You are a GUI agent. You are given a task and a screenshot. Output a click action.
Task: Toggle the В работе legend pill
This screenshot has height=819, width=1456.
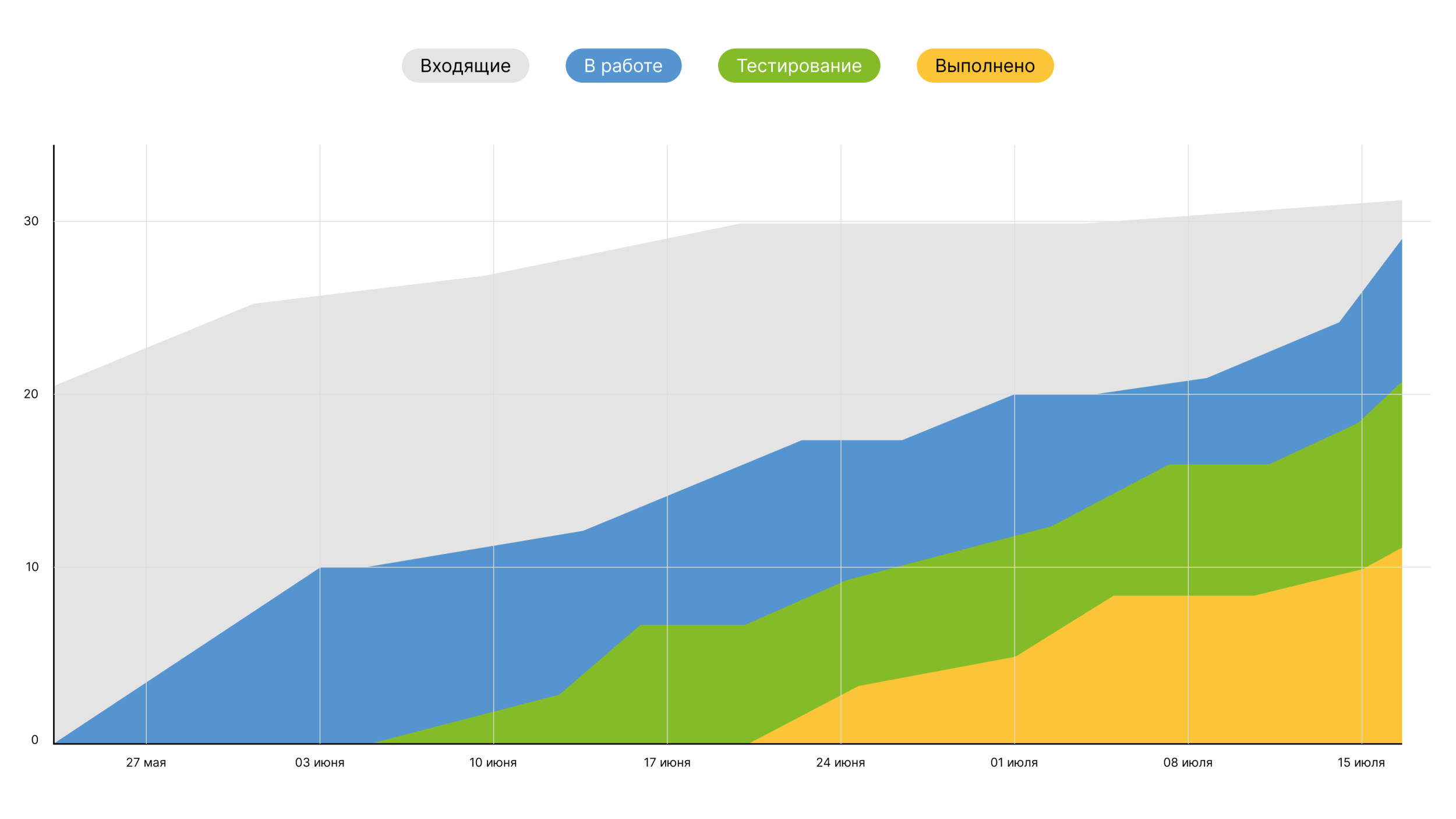(x=623, y=66)
